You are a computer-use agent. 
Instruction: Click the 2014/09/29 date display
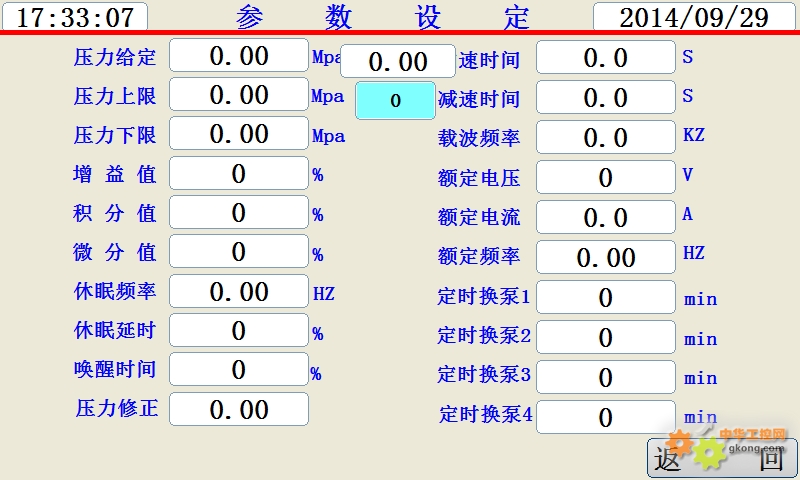point(693,17)
